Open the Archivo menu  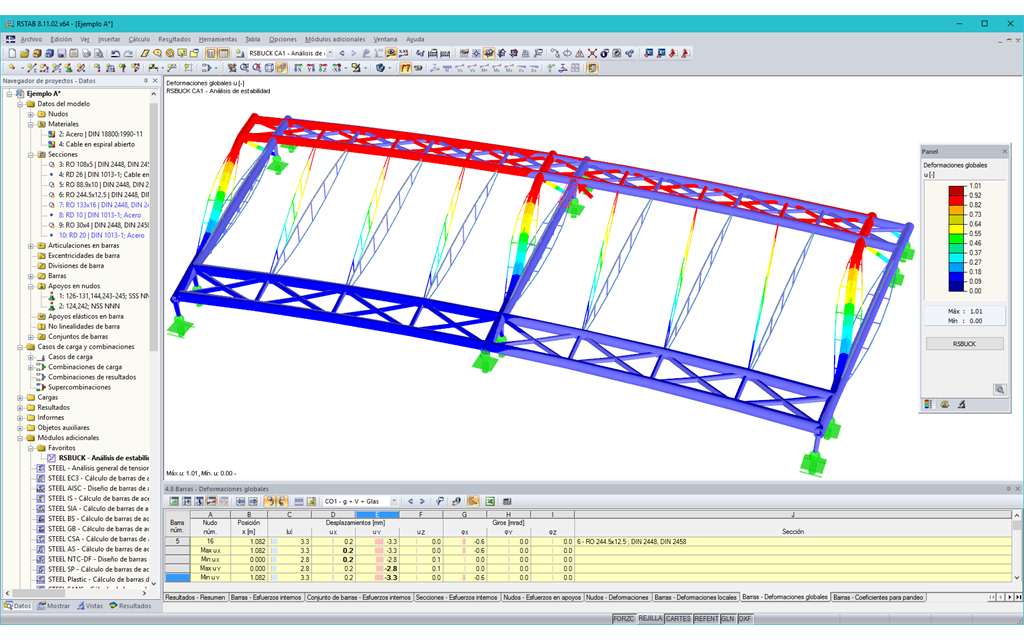(x=31, y=39)
